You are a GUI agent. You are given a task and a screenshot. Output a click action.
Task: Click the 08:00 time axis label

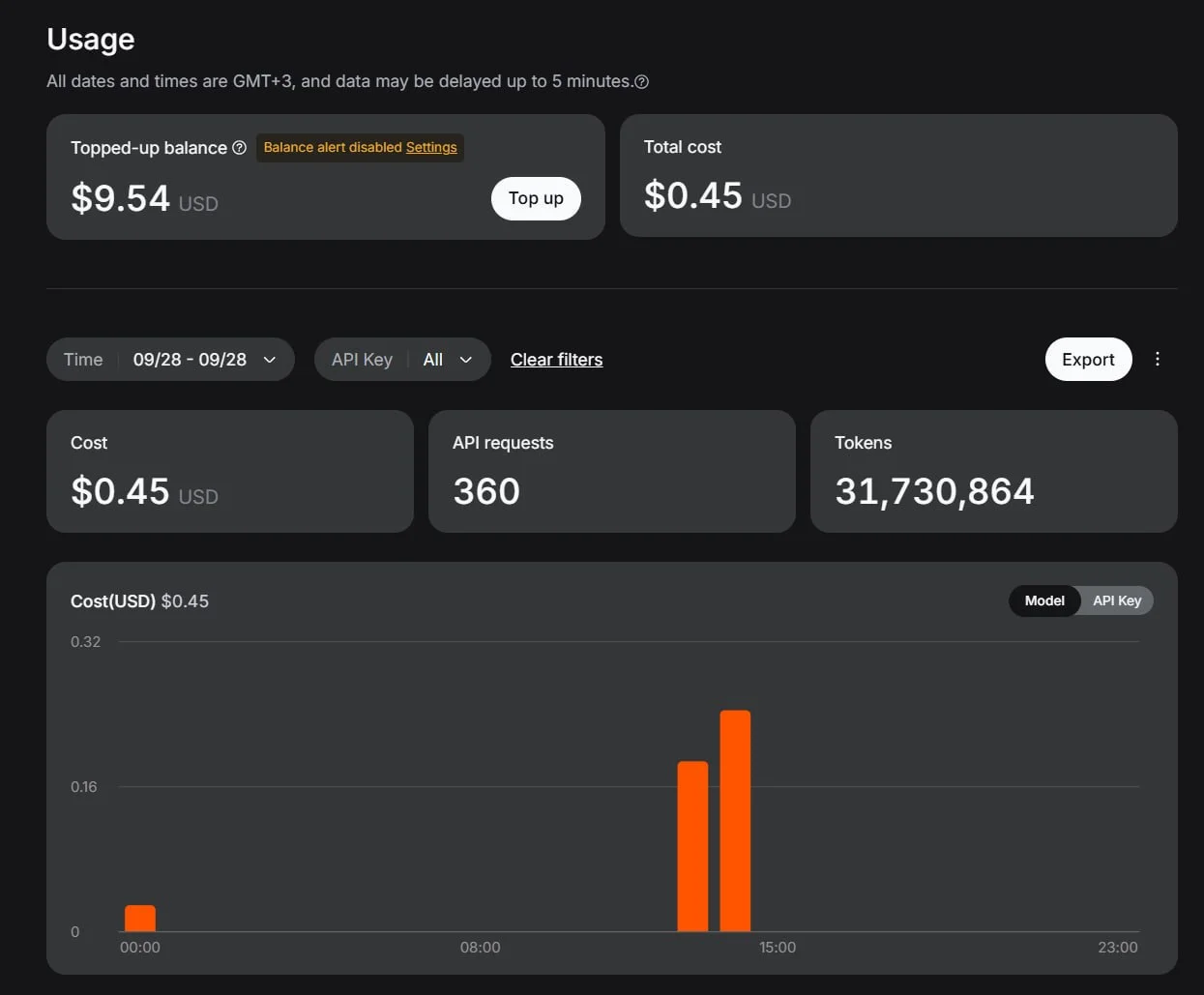(x=481, y=948)
